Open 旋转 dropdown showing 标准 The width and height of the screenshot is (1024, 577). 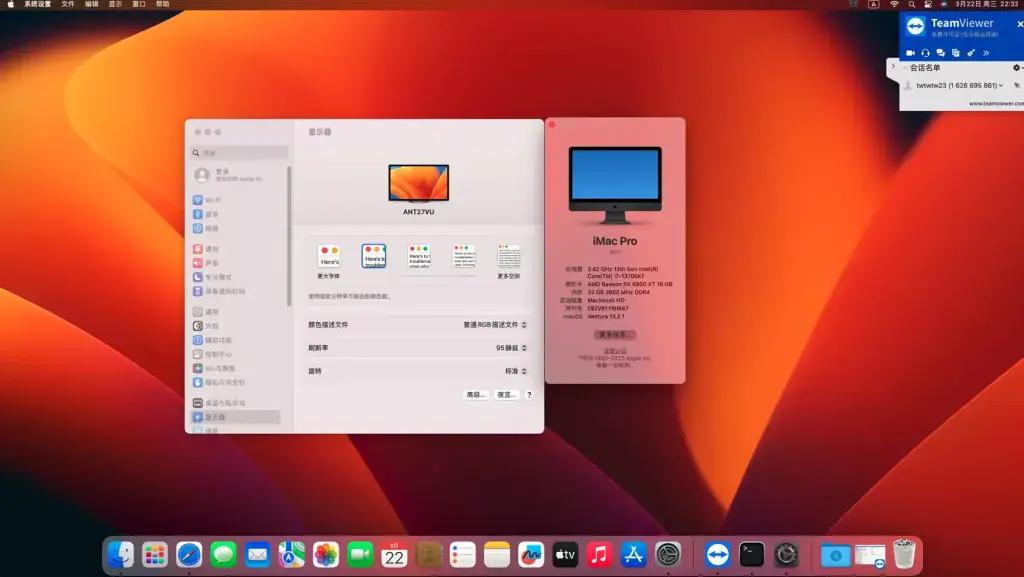(515, 371)
